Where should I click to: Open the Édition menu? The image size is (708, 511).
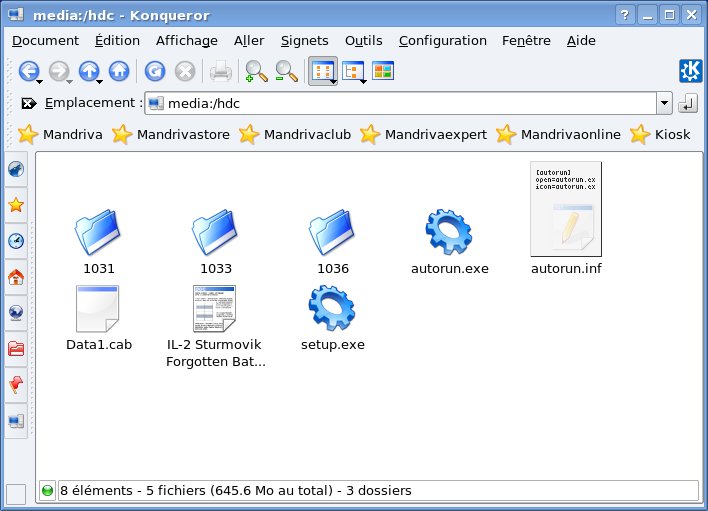click(x=117, y=41)
